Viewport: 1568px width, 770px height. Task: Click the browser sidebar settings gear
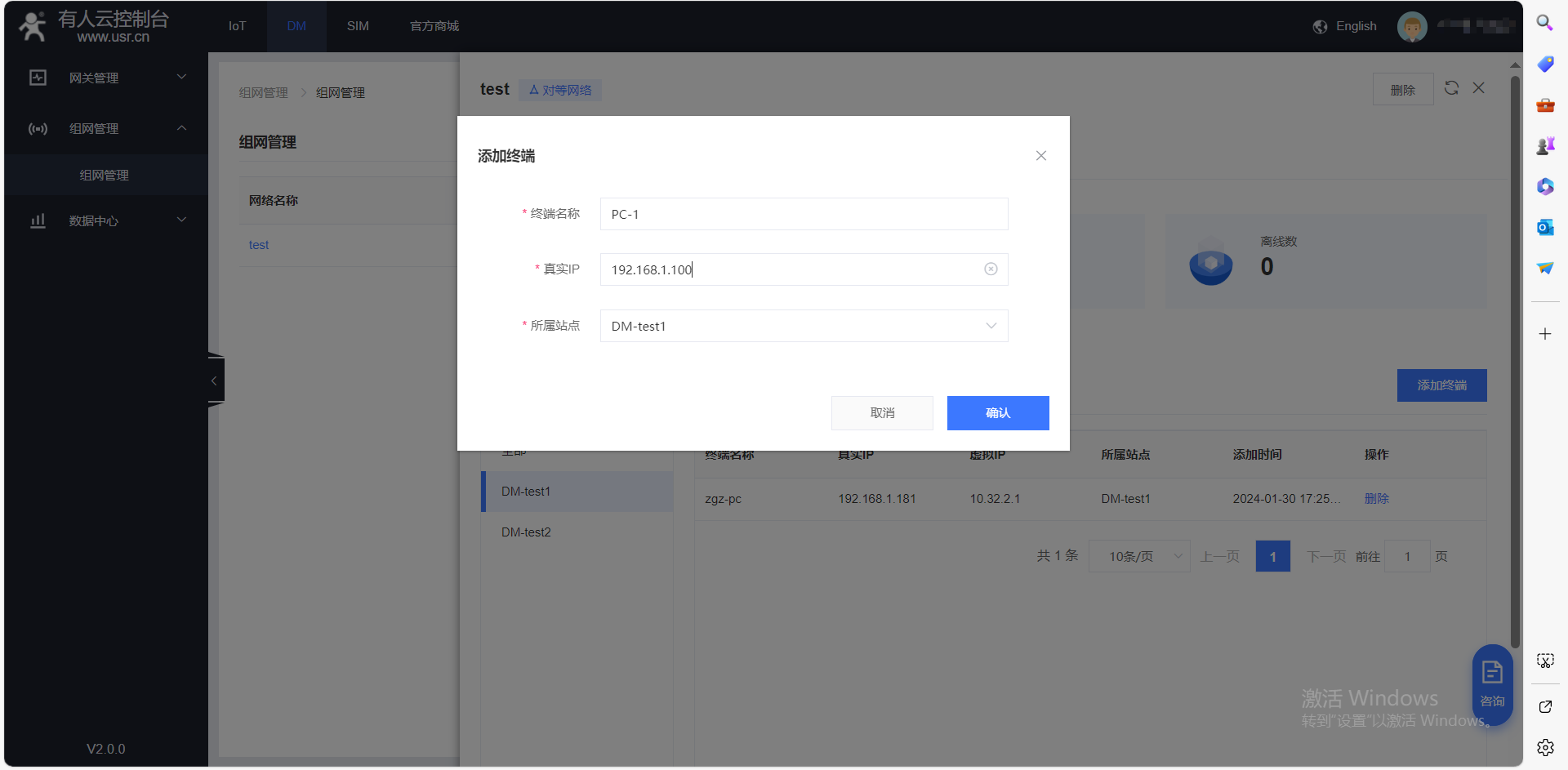pyautogui.click(x=1544, y=747)
